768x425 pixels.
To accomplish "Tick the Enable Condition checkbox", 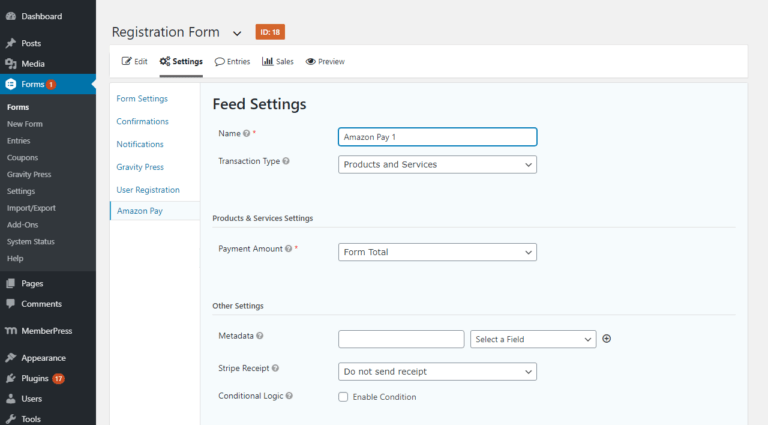I will pyautogui.click(x=343, y=397).
